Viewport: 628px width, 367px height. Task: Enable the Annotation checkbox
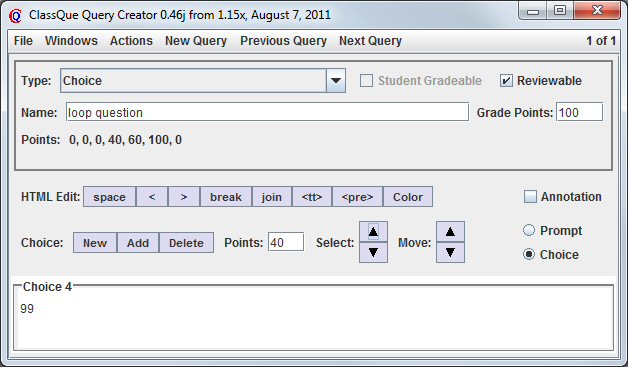coord(530,197)
